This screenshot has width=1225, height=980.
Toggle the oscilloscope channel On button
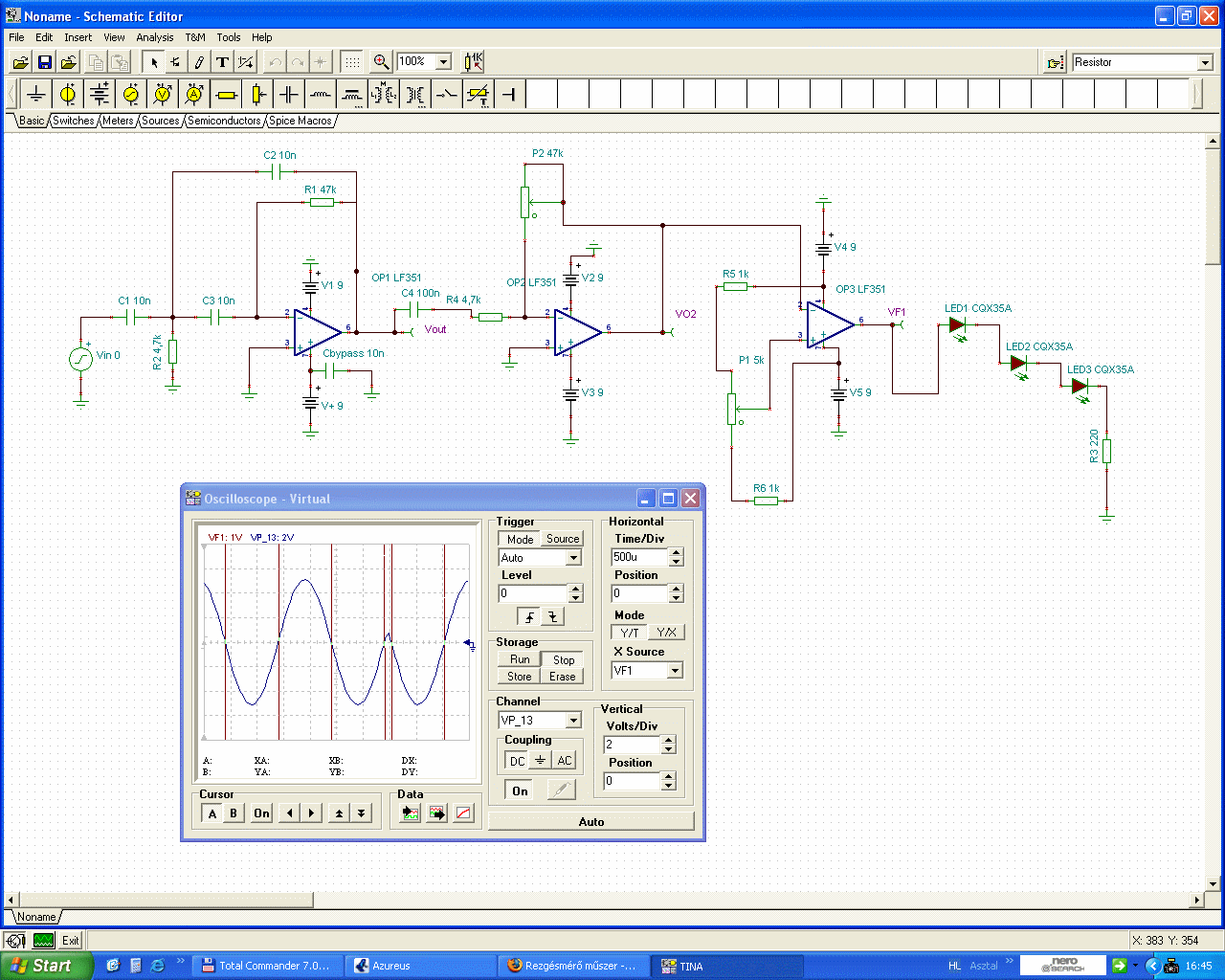520,791
